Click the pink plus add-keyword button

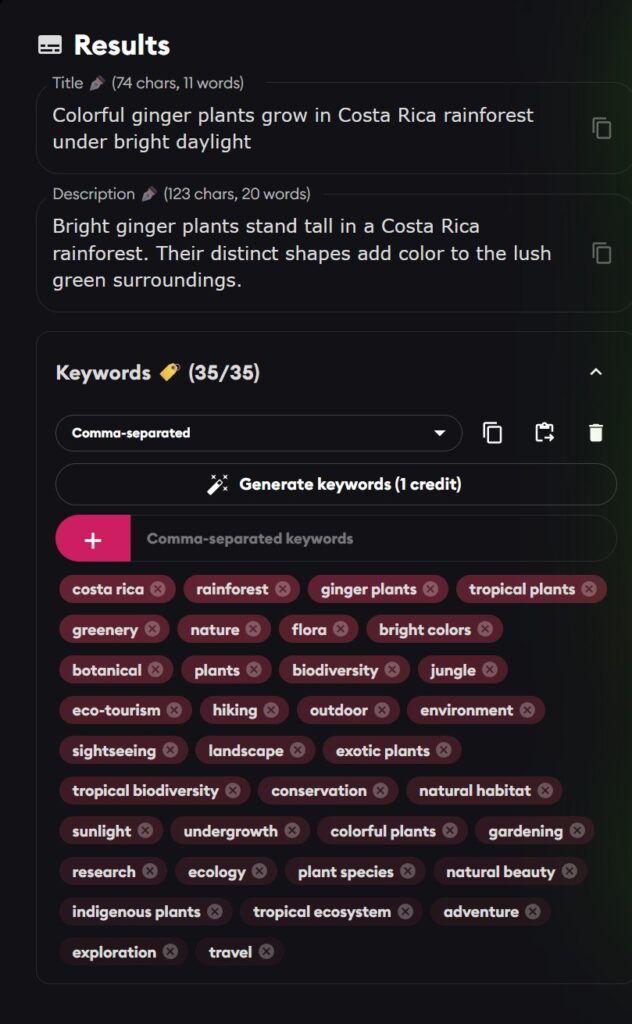[93, 539]
